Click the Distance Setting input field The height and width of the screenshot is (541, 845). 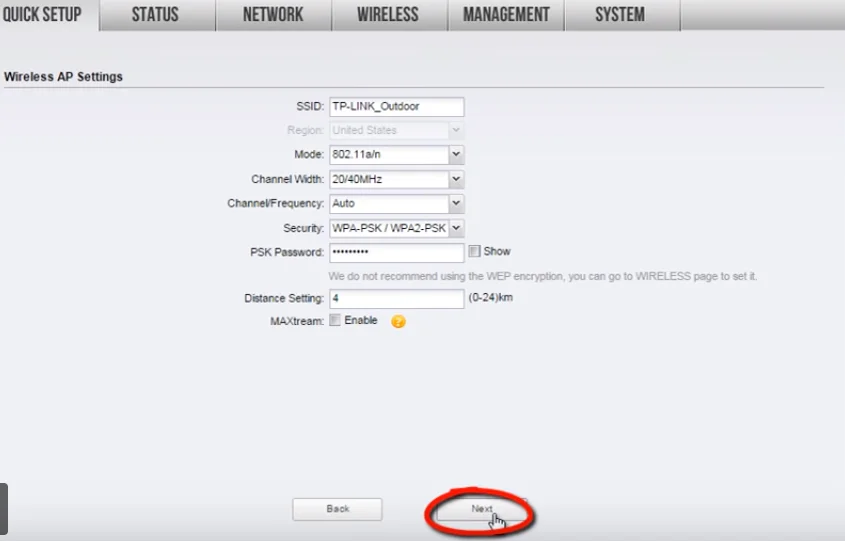[396, 298]
